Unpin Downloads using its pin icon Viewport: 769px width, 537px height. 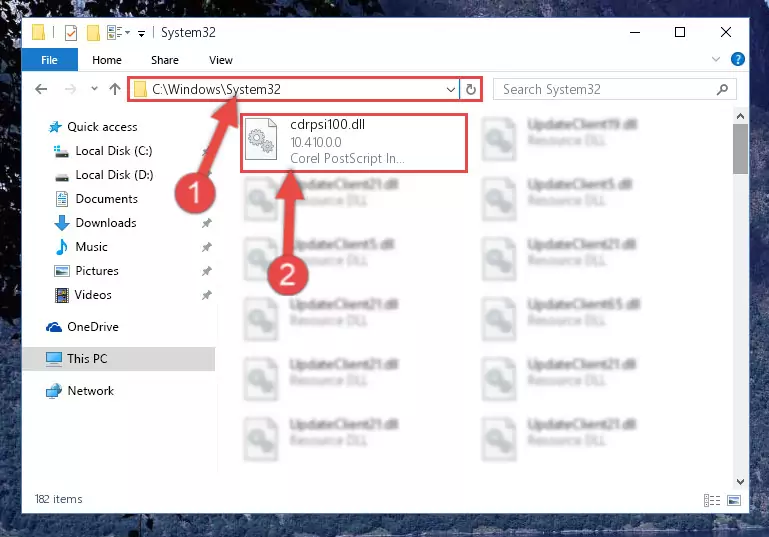206,223
